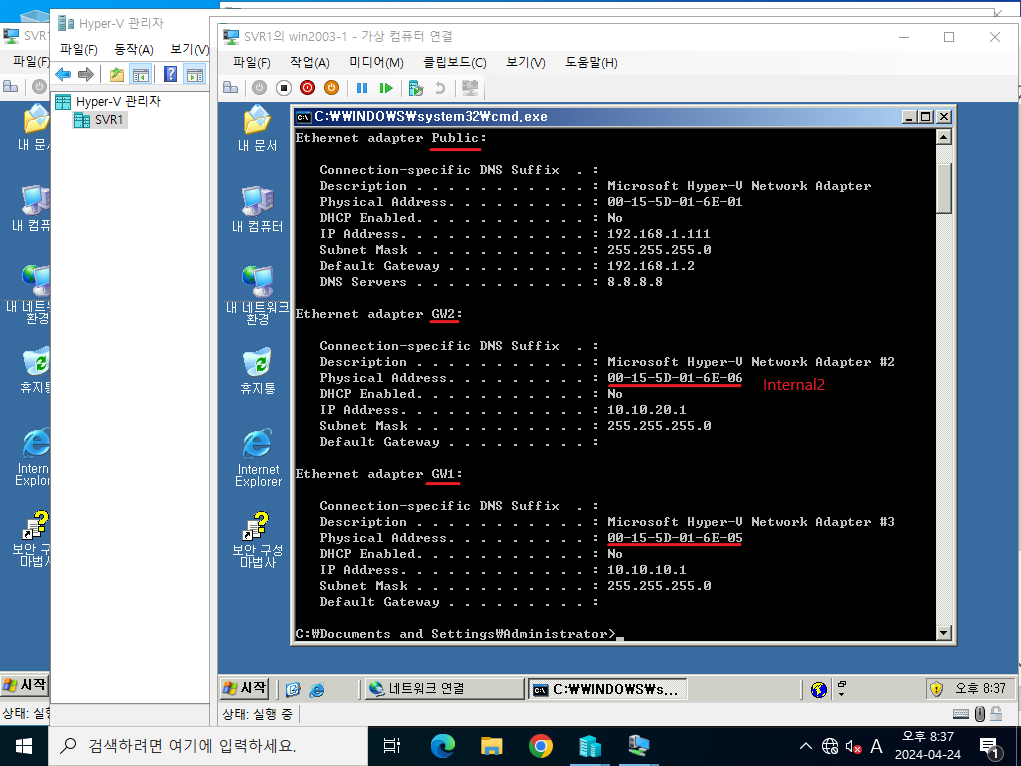Screen dimensions: 1021x766
Task: Click Show Desktop quick launch icon in guest
Action: pos(293,689)
